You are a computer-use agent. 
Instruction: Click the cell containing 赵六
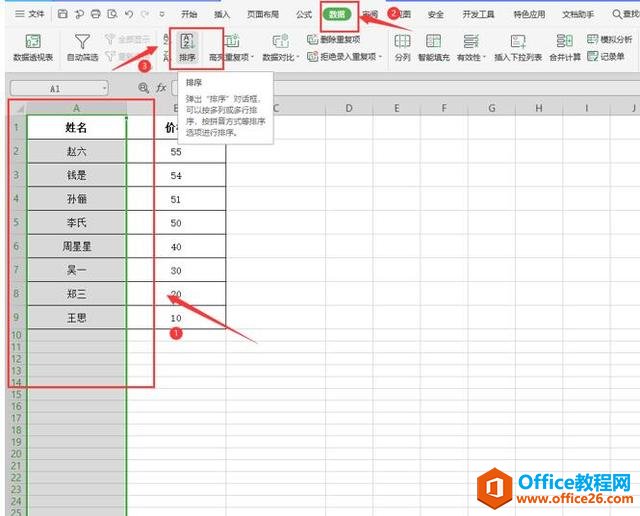point(77,151)
